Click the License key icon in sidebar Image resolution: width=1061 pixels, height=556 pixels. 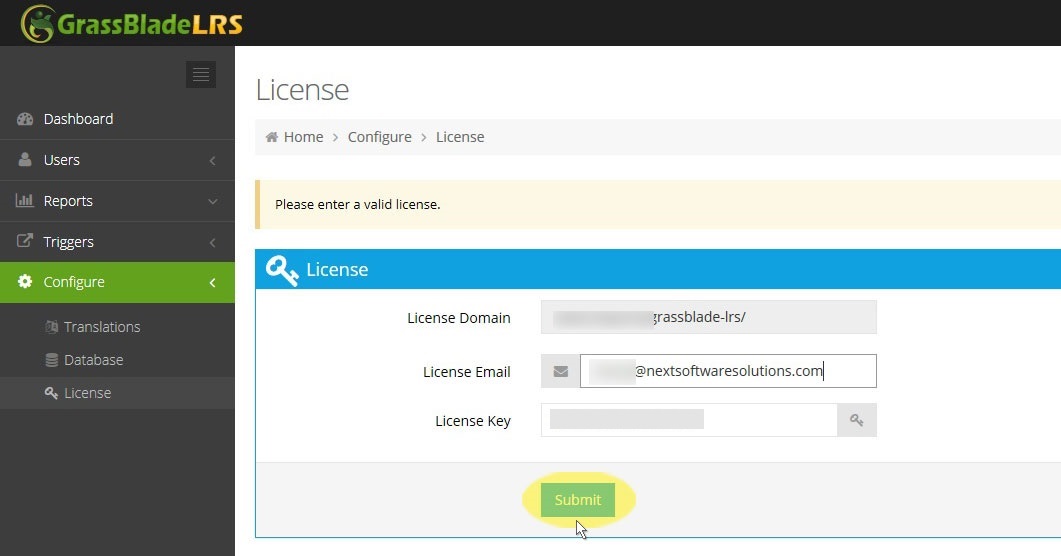(x=51, y=393)
